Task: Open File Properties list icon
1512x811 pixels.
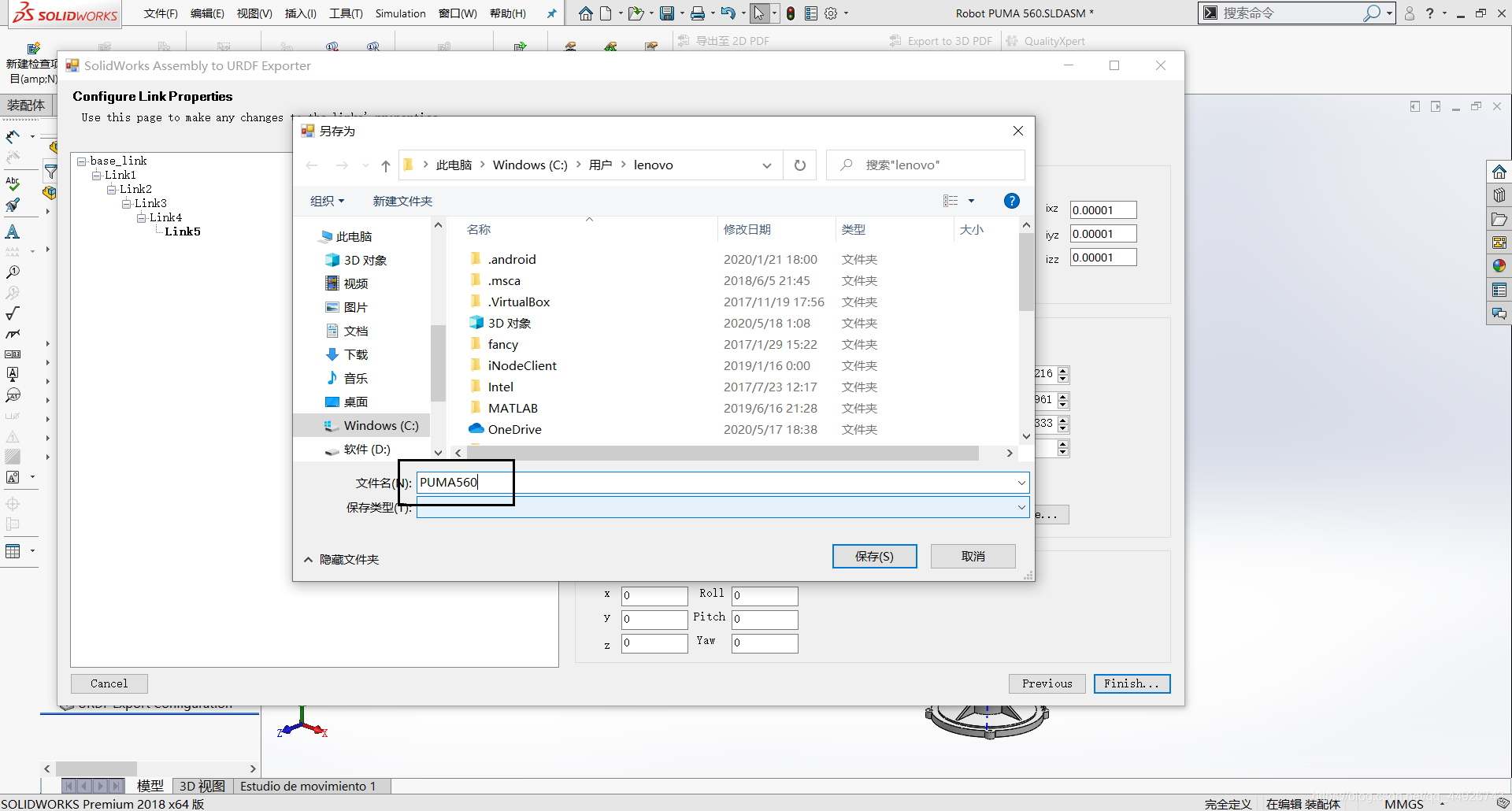Action: 811,13
